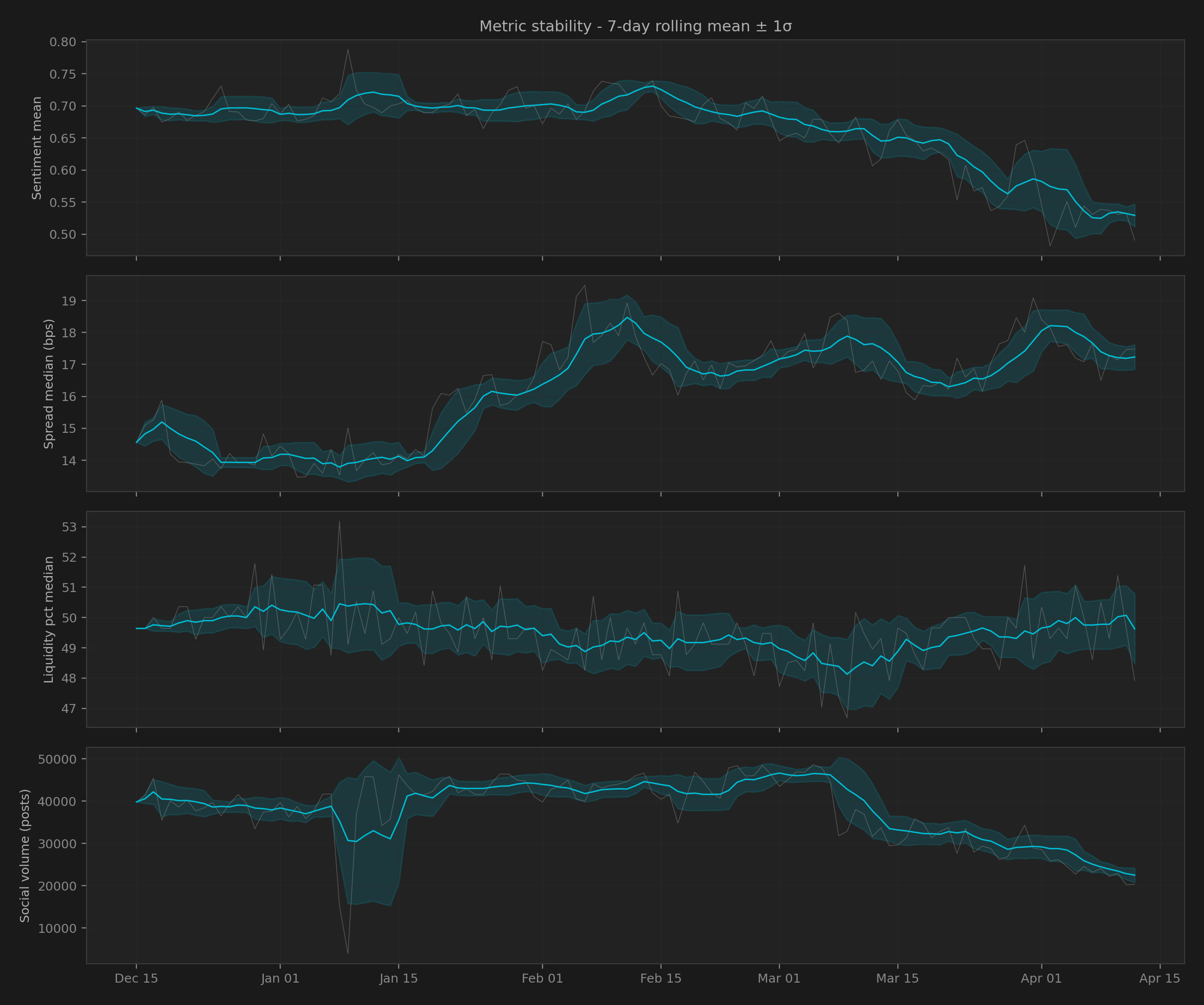
Task: Click the 0.50 tick on sentiment axis
Action: click(x=63, y=234)
